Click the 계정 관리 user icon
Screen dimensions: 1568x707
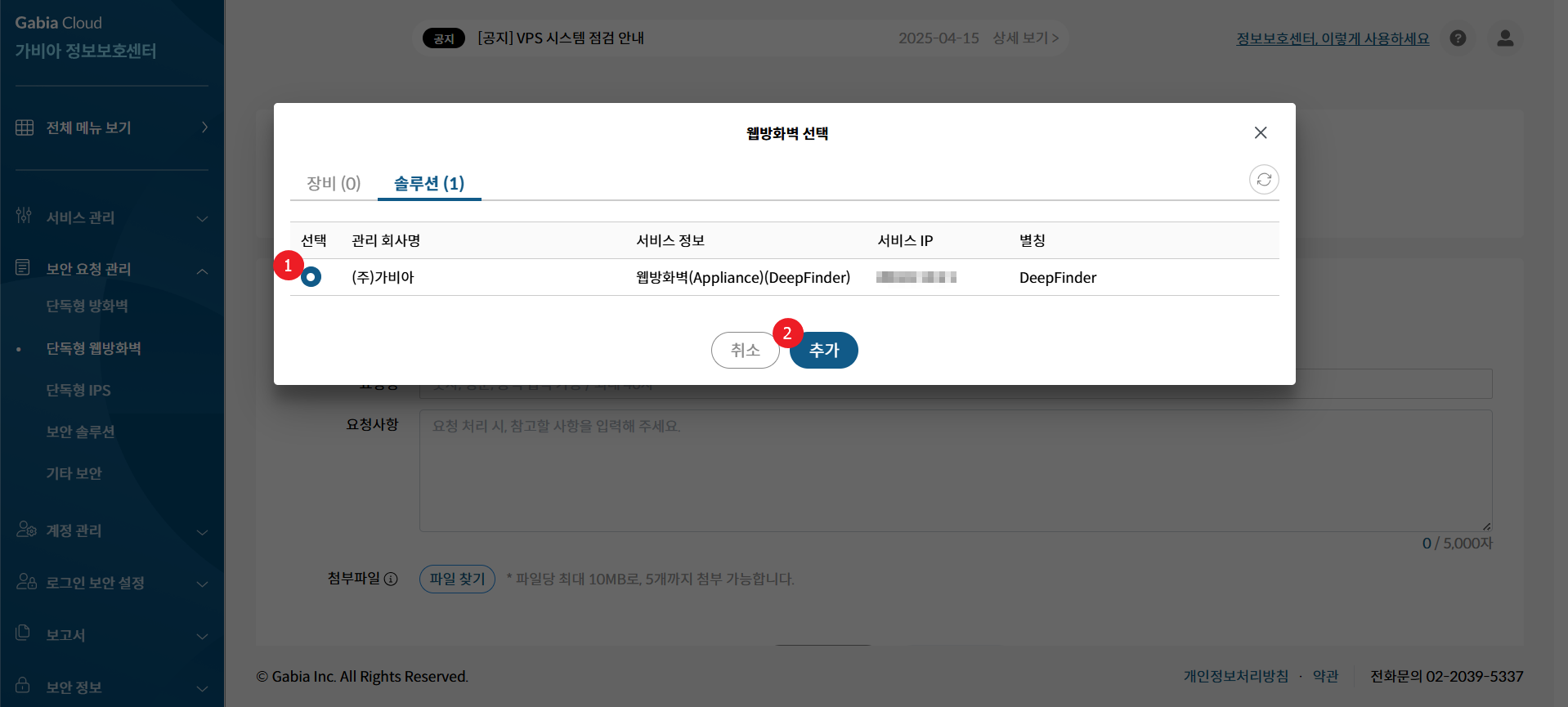click(x=25, y=530)
